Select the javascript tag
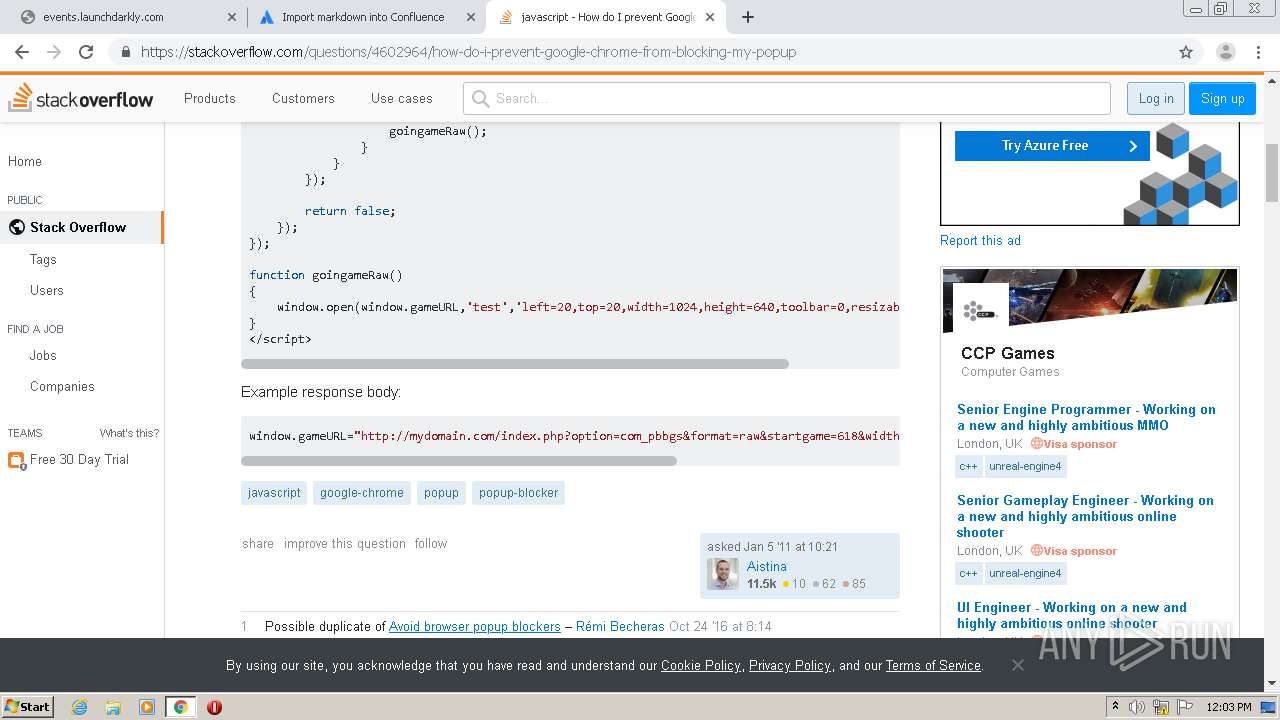This screenshot has height=720, width=1280. [274, 492]
